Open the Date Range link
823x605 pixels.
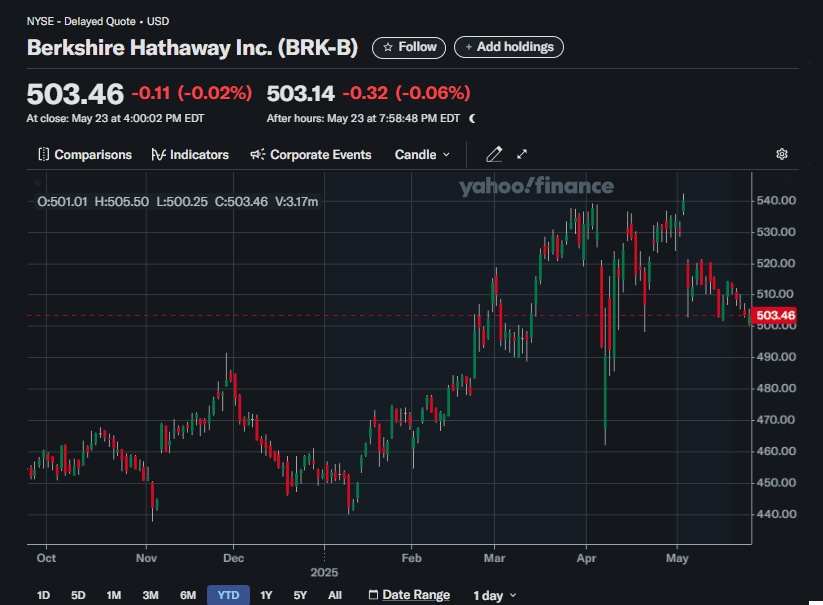[x=416, y=595]
